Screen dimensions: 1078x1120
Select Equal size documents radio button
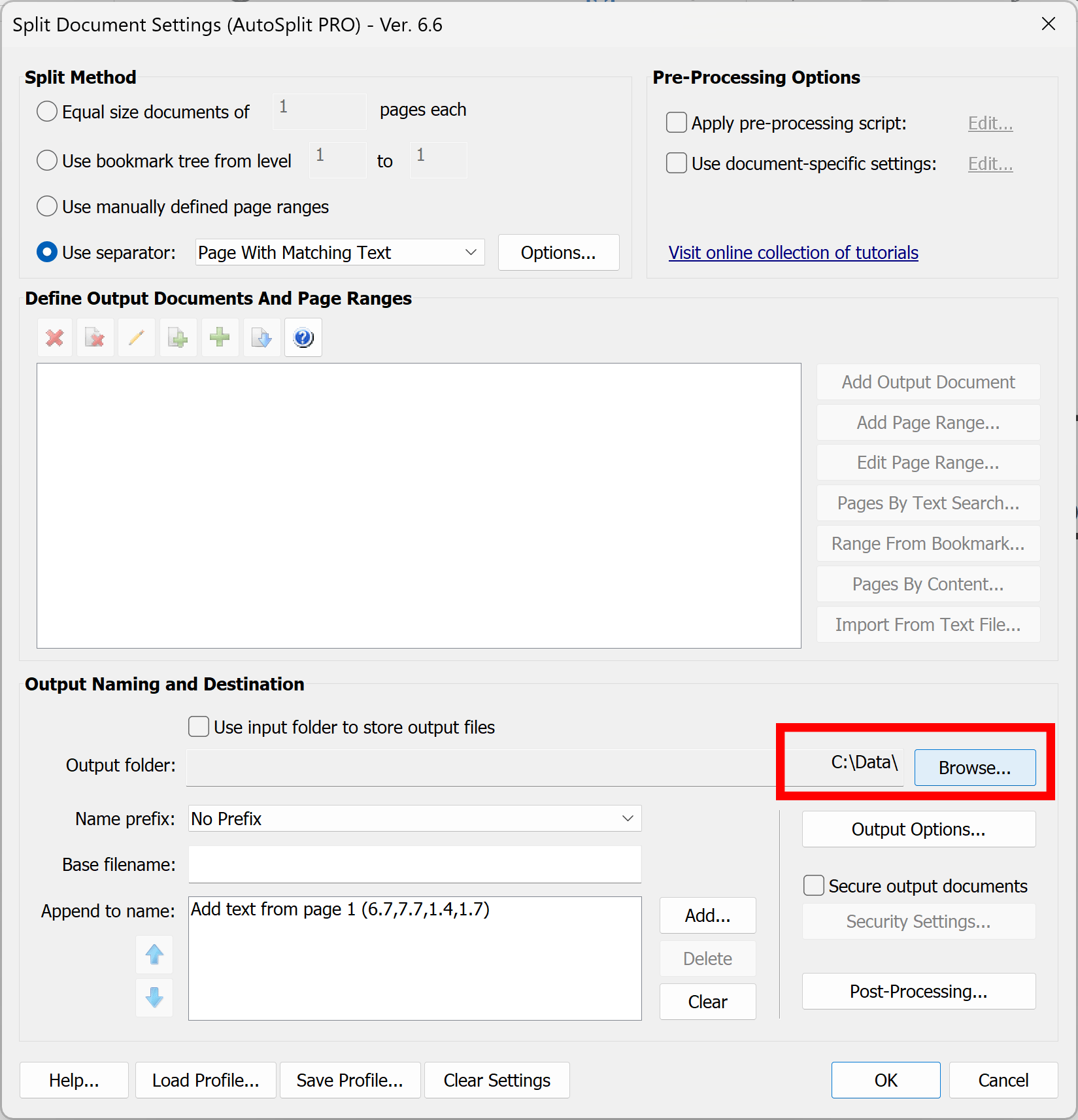pyautogui.click(x=46, y=111)
